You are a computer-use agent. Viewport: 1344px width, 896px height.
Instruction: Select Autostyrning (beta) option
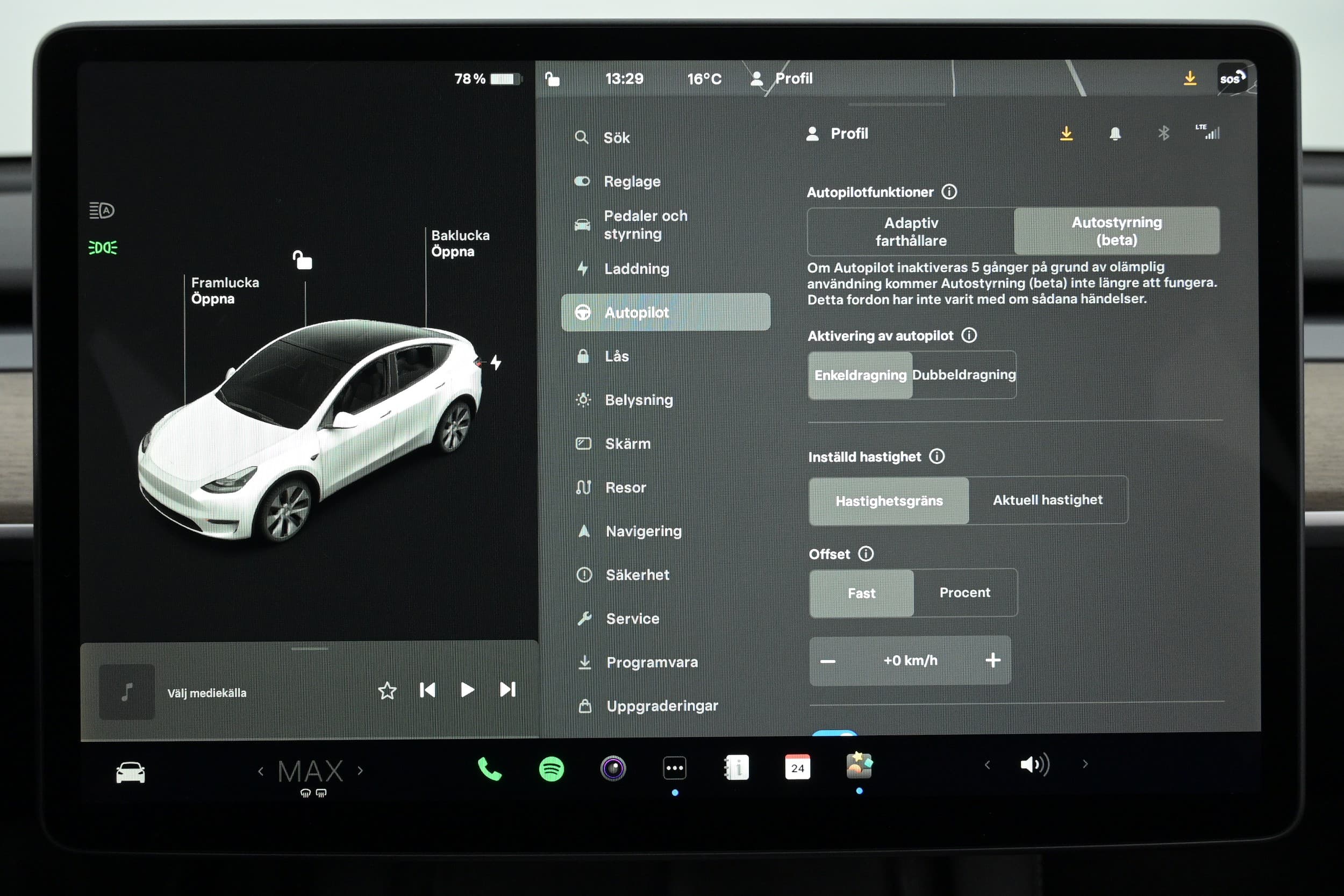coord(1117,231)
